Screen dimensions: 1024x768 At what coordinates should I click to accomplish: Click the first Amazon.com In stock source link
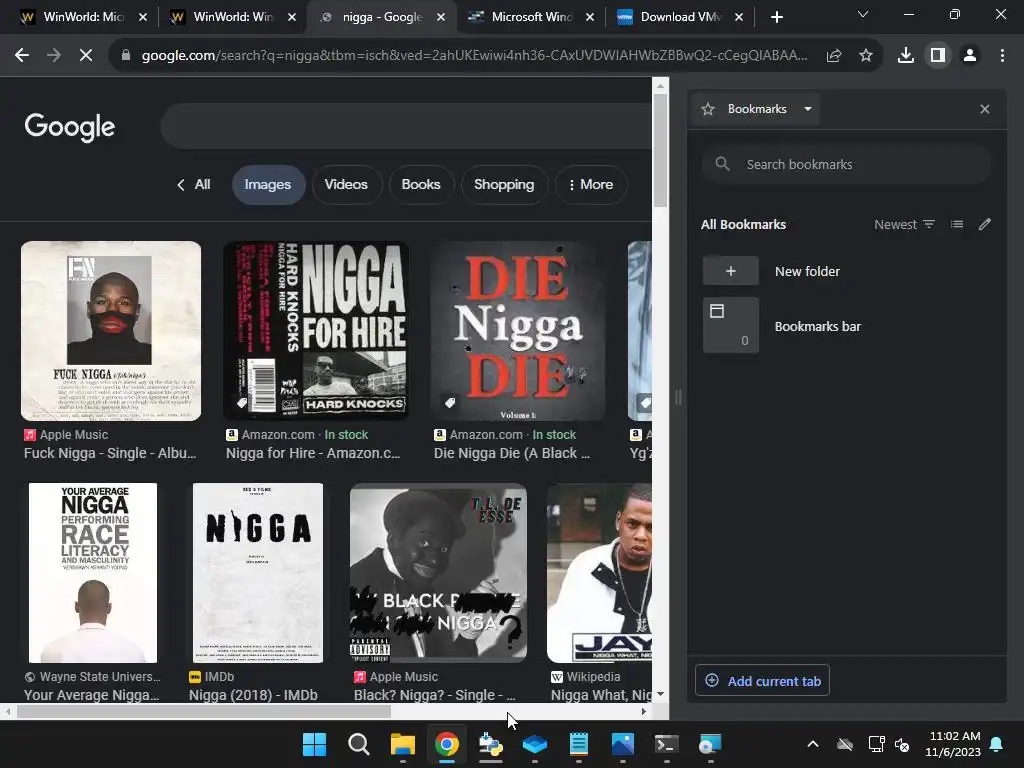click(297, 434)
